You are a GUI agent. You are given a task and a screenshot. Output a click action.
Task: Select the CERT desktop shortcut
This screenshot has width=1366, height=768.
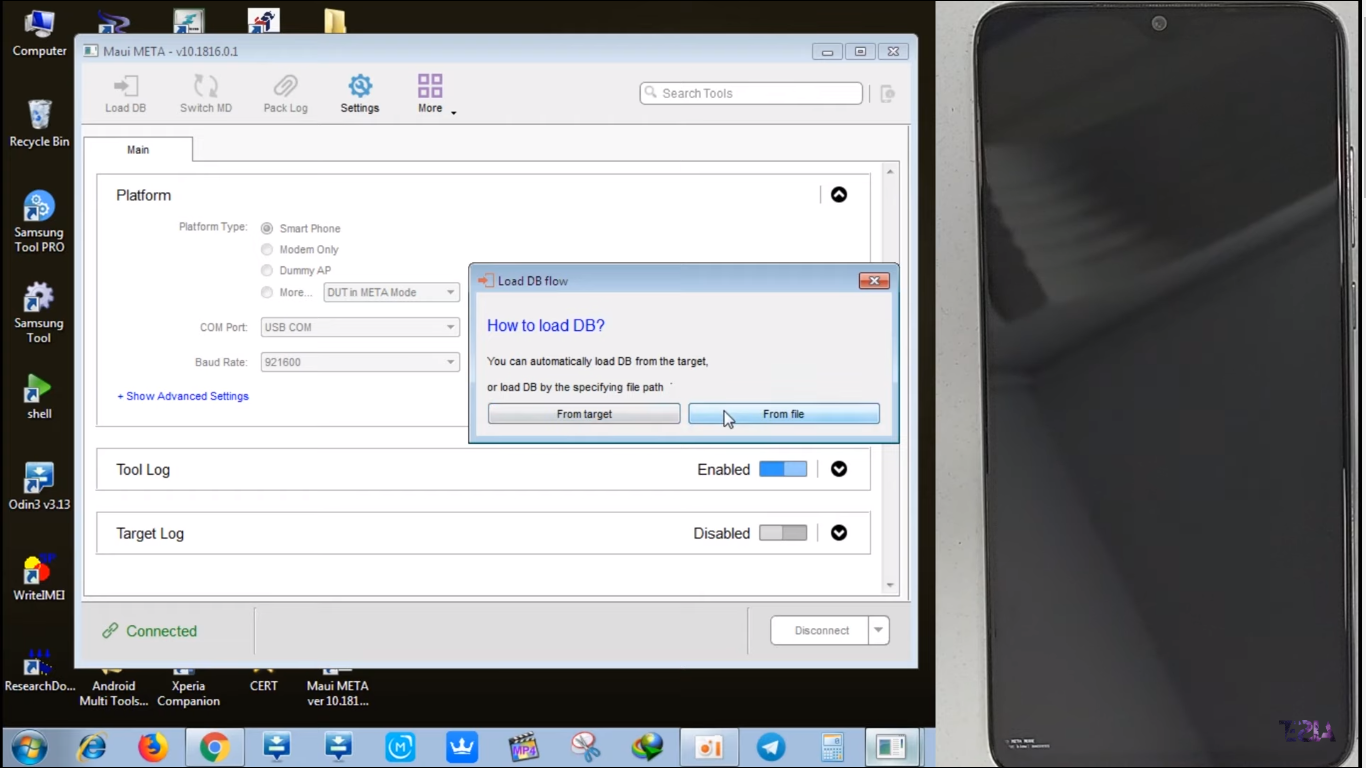(x=264, y=680)
